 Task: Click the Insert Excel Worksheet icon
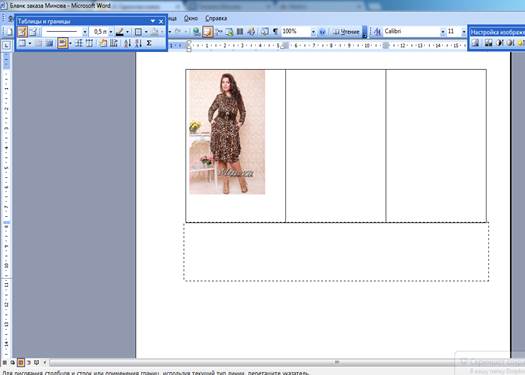point(229,32)
